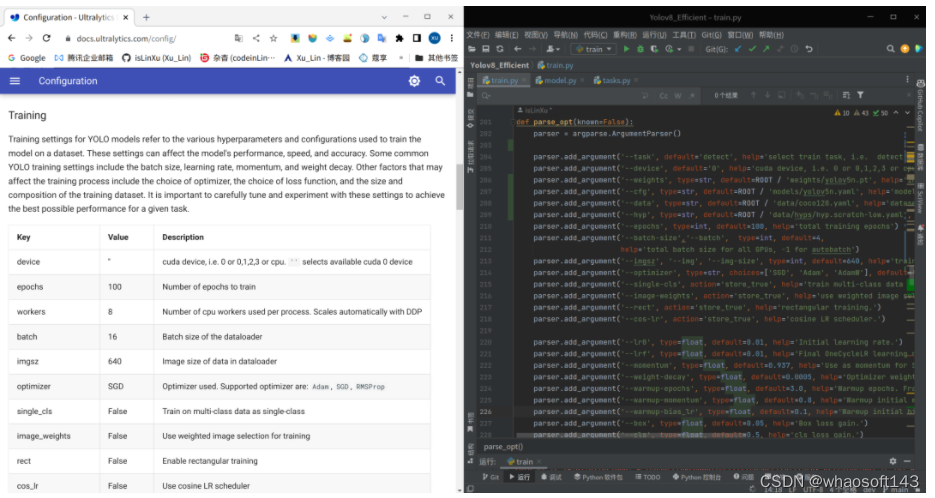This screenshot has height=498, width=935.
Task: Hide the run panel with minus icon
Action: coord(907,461)
